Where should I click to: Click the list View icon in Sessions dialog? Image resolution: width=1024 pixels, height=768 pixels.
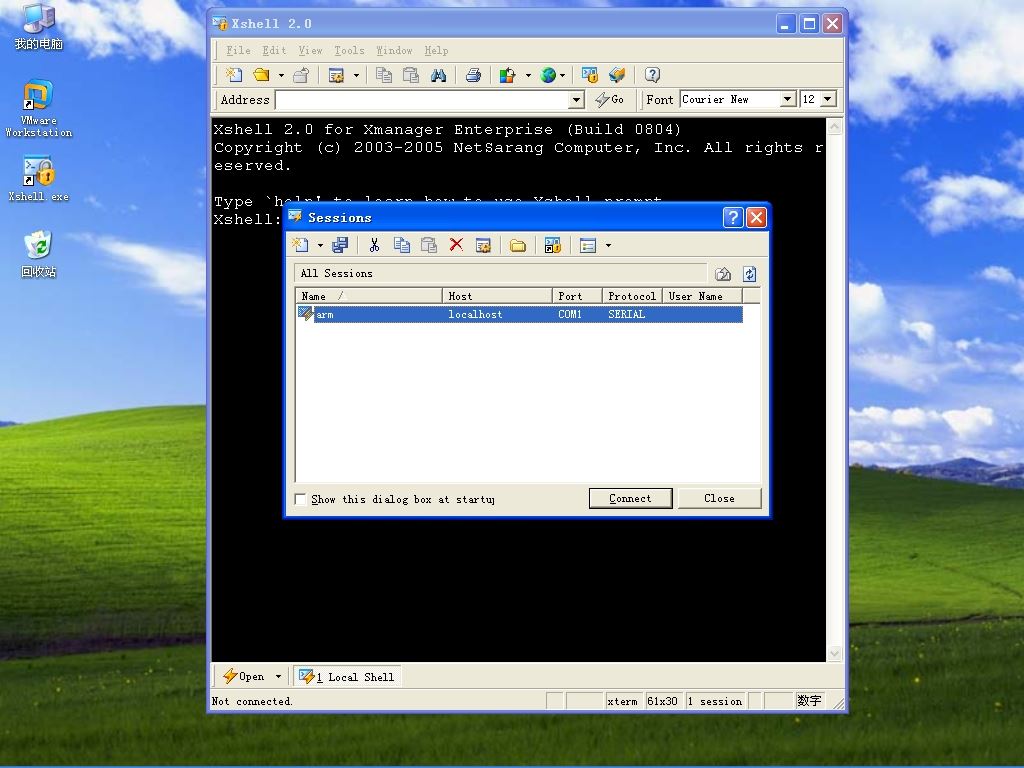(x=588, y=246)
